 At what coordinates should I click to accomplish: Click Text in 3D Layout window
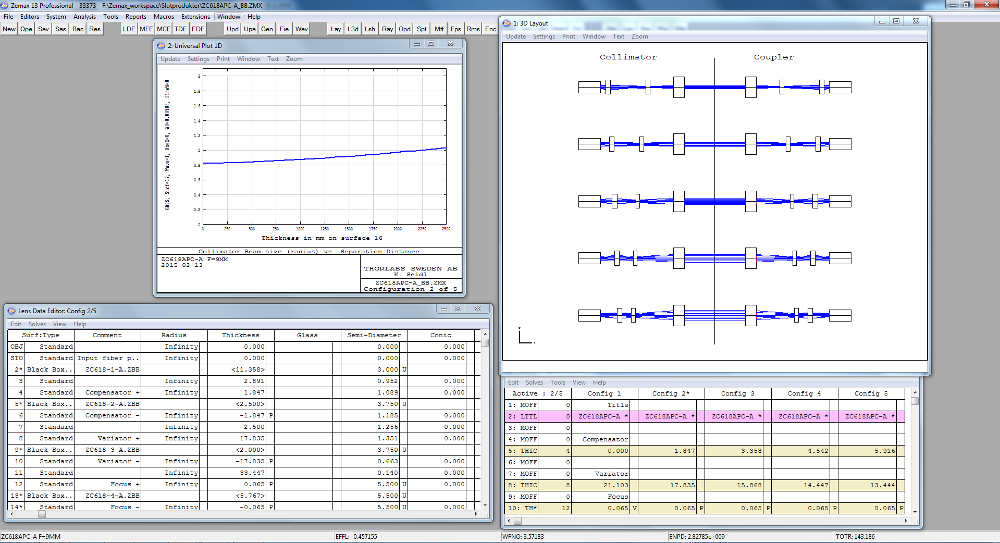click(x=619, y=37)
